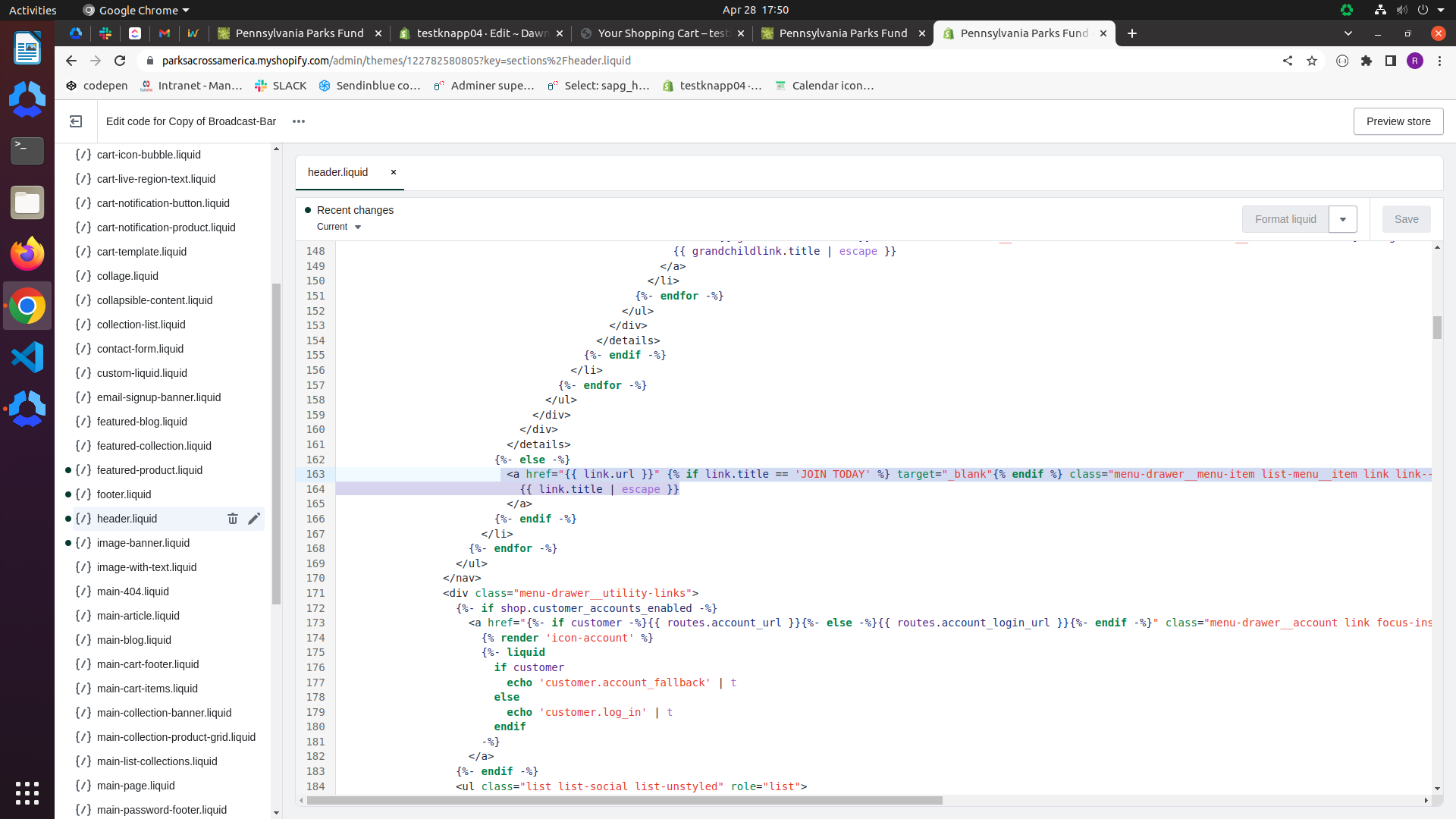Open the three-dots more actions menu
The height and width of the screenshot is (819, 1456).
pyautogui.click(x=299, y=121)
